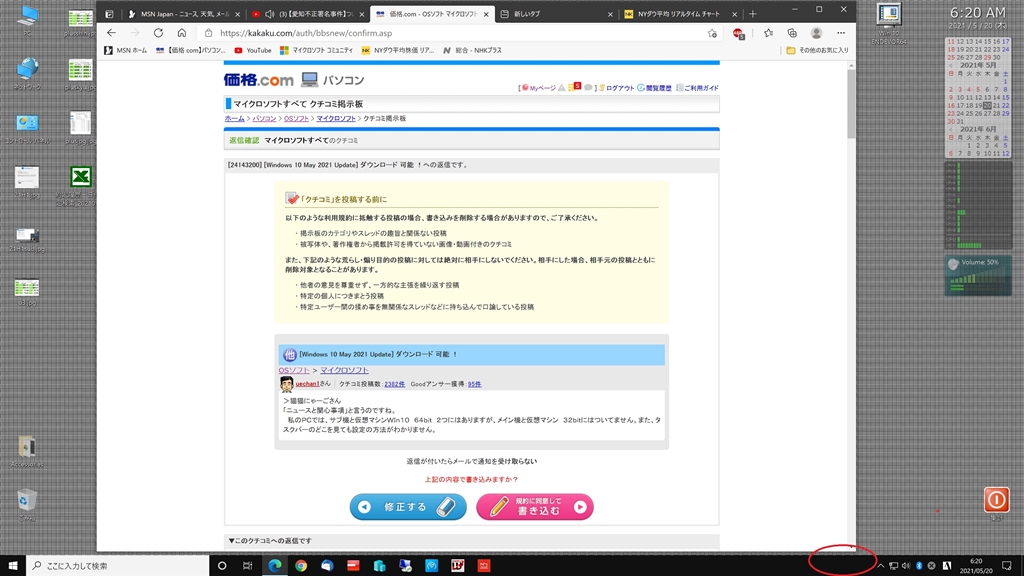Open Task View on the taskbar
The width and height of the screenshot is (1024, 576).
248,566
